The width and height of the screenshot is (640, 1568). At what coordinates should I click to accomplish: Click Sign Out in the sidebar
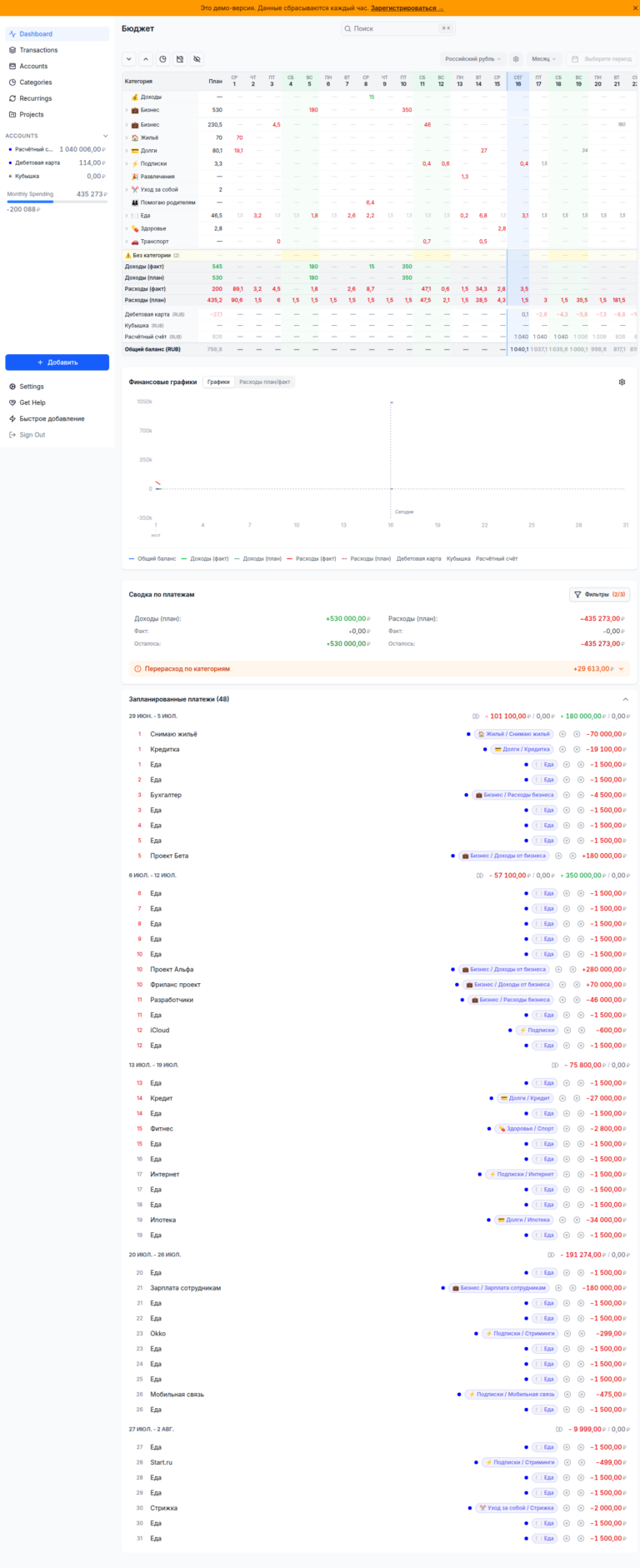pos(57,435)
